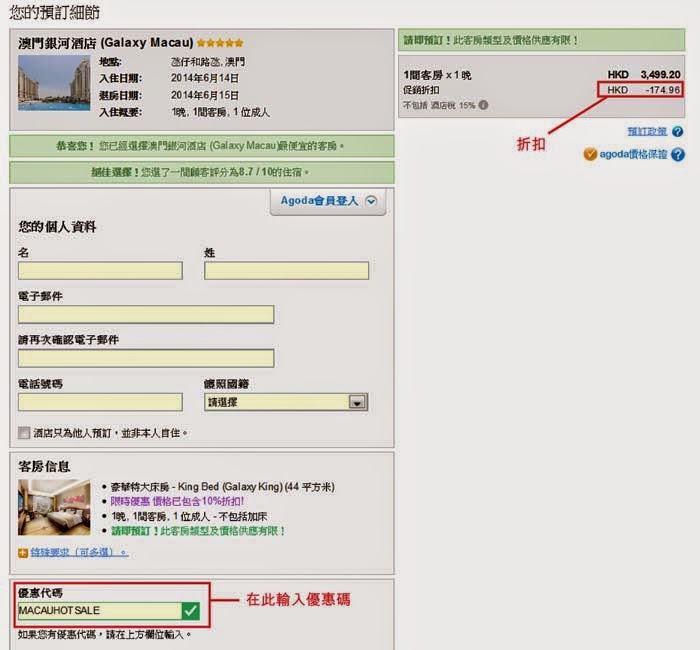Screen dimensions: 700x650
Task: Click the 電子郵件 input field
Action: coord(145,315)
